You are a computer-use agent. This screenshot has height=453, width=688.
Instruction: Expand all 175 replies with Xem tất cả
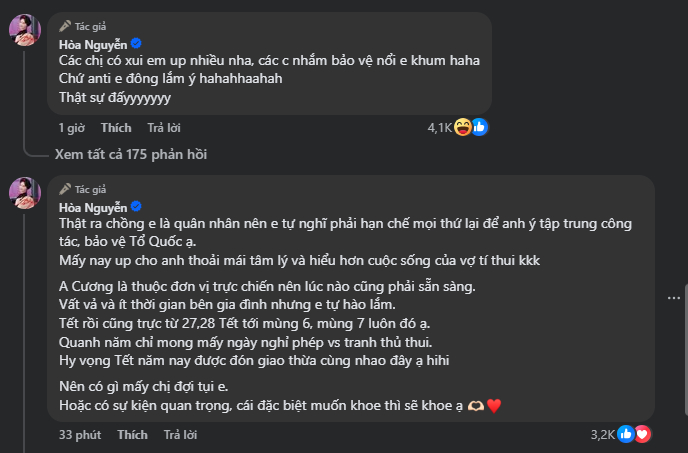coord(131,155)
